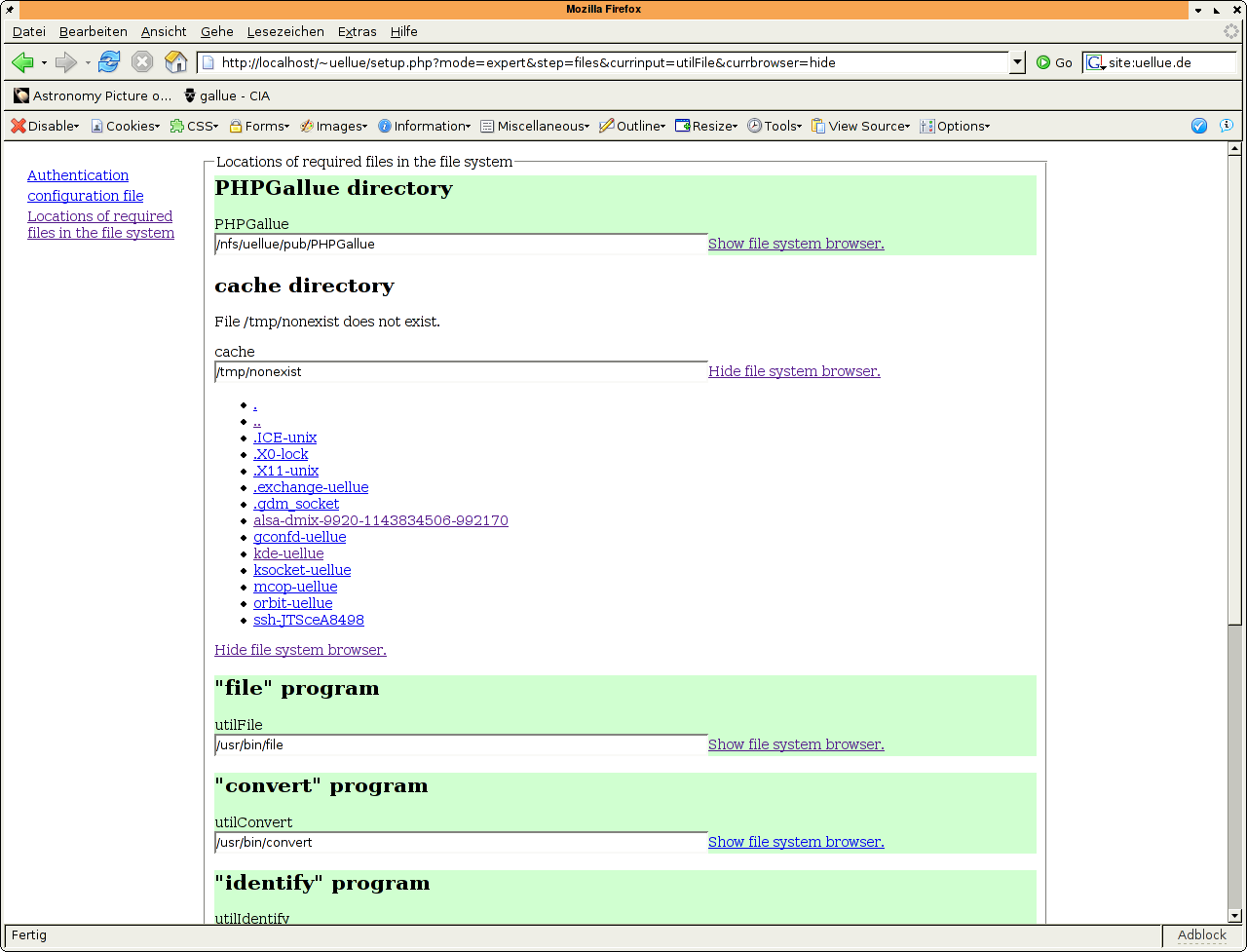The image size is (1247, 952).
Task: Click the green Go button
Action: 1054,63
